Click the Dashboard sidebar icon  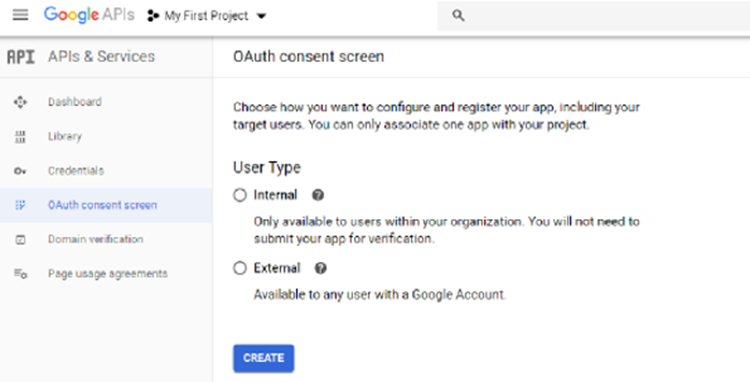20,102
